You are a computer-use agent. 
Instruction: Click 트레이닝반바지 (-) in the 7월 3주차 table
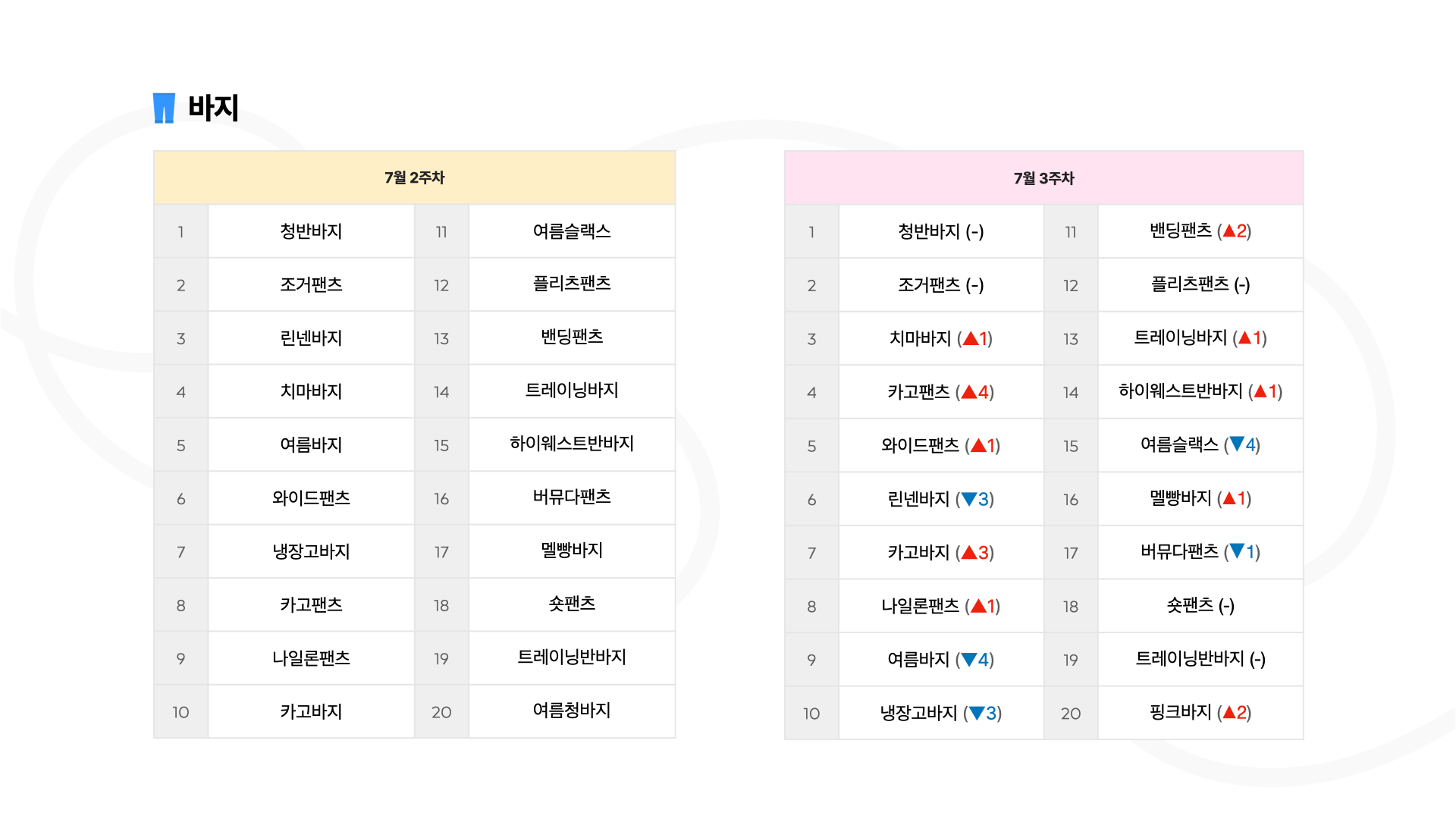tap(1200, 659)
